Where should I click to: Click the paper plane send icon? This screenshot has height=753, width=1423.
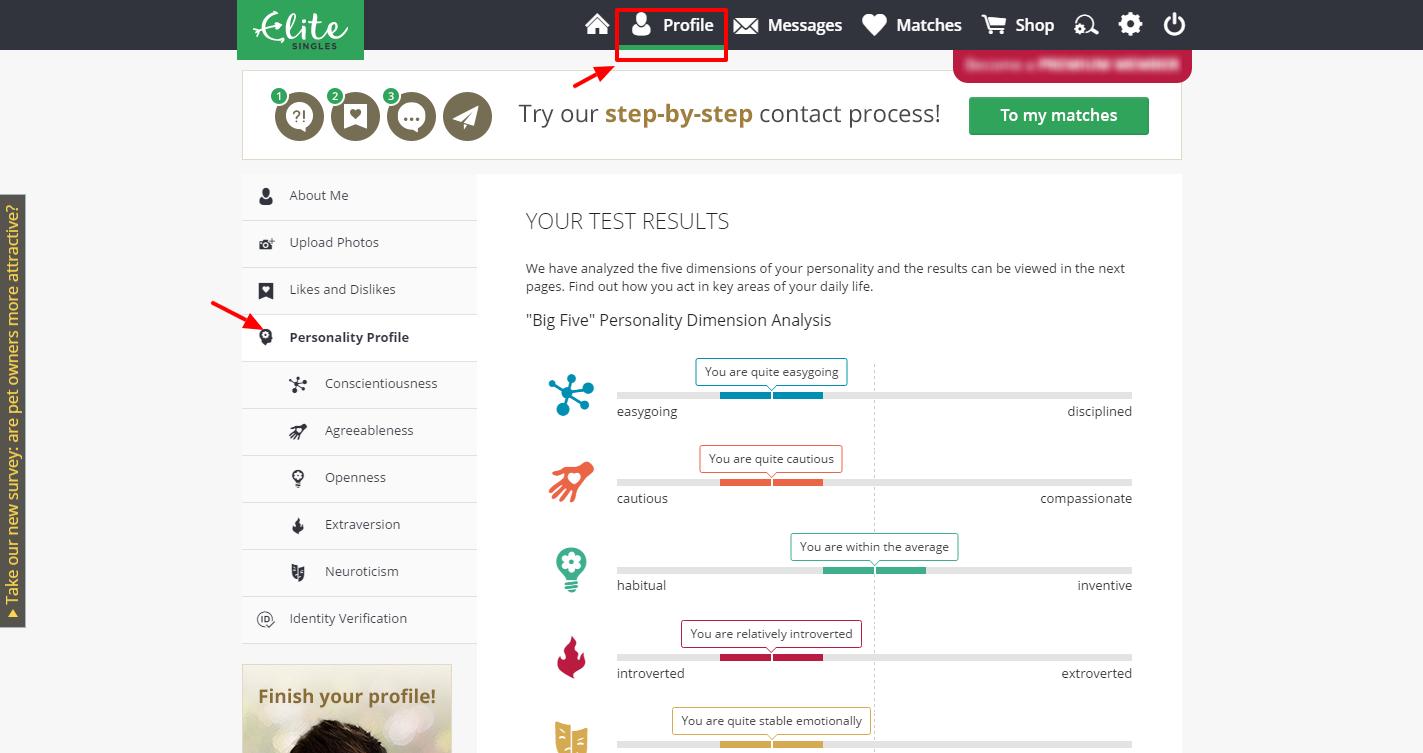(467, 117)
